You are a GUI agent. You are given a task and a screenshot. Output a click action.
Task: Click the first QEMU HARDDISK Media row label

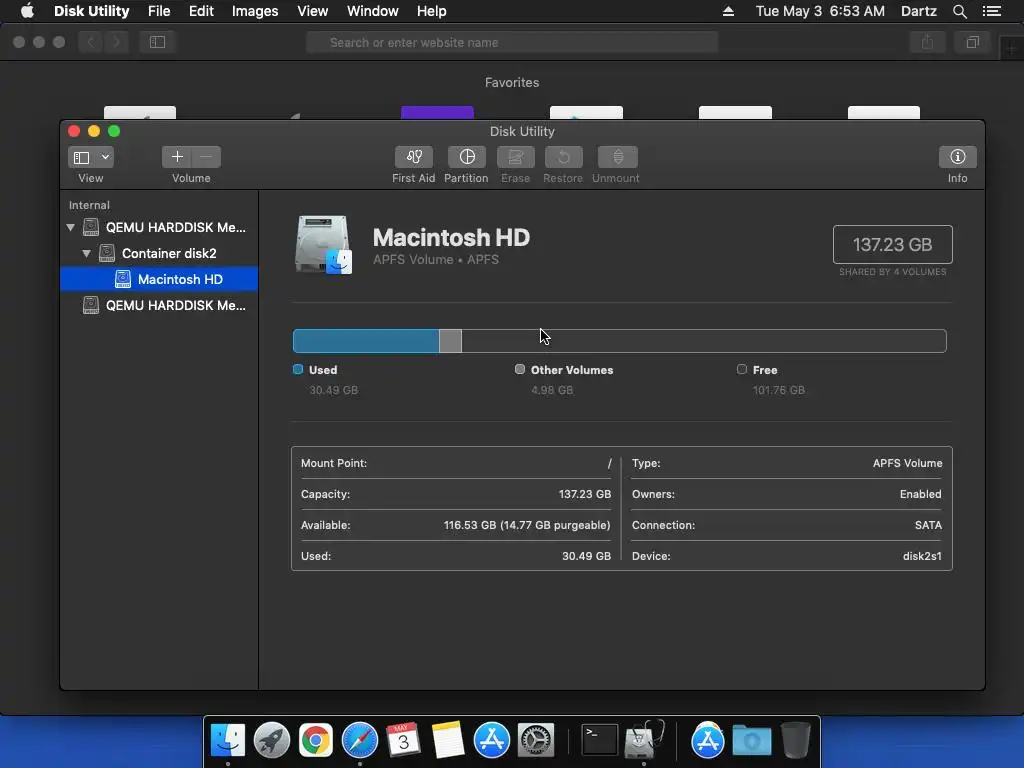176,227
